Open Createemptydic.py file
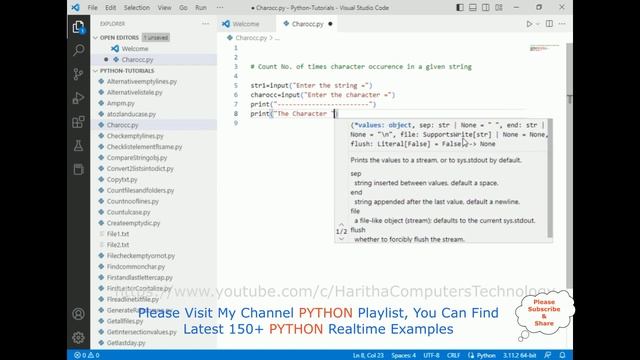This screenshot has width=640, height=360. click(133, 223)
